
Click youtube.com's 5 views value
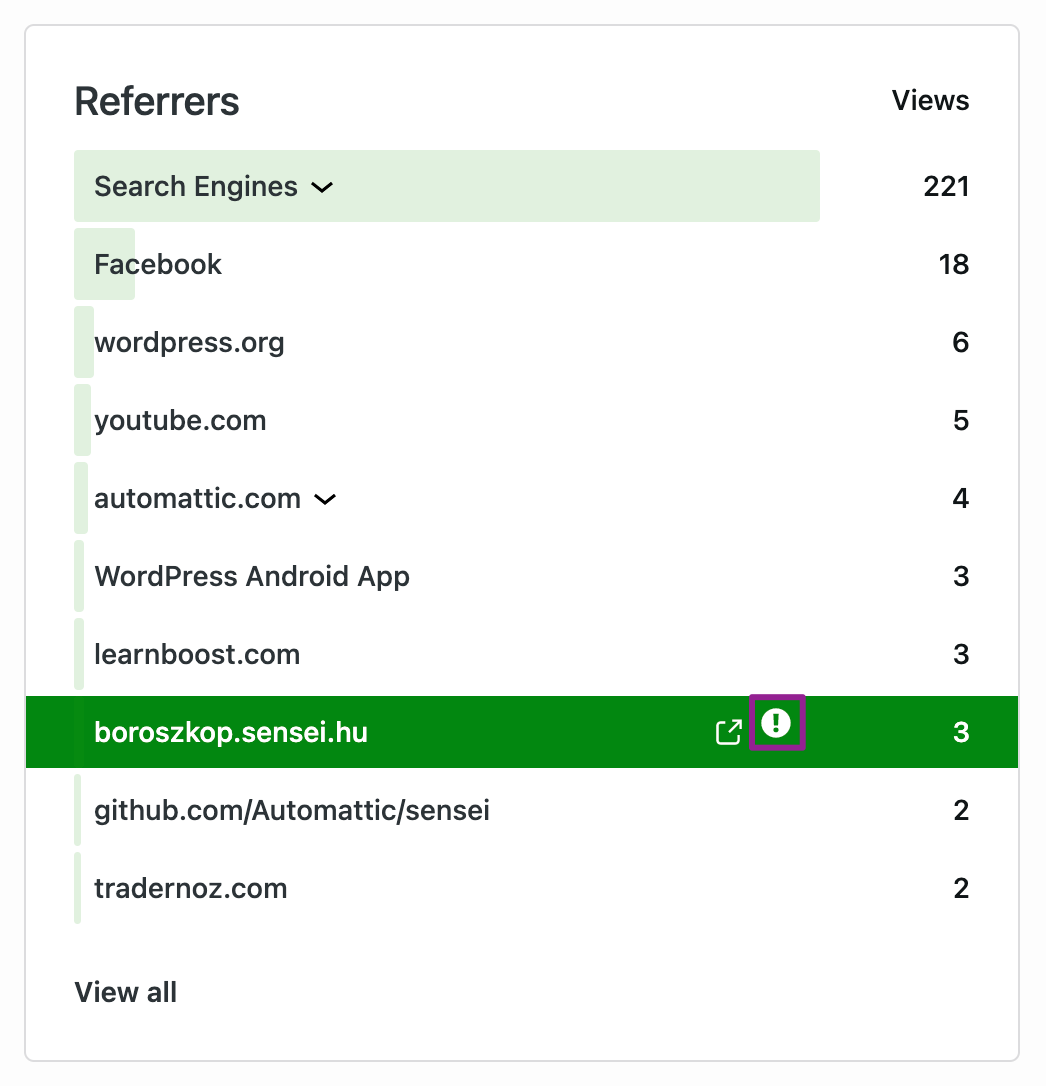961,420
